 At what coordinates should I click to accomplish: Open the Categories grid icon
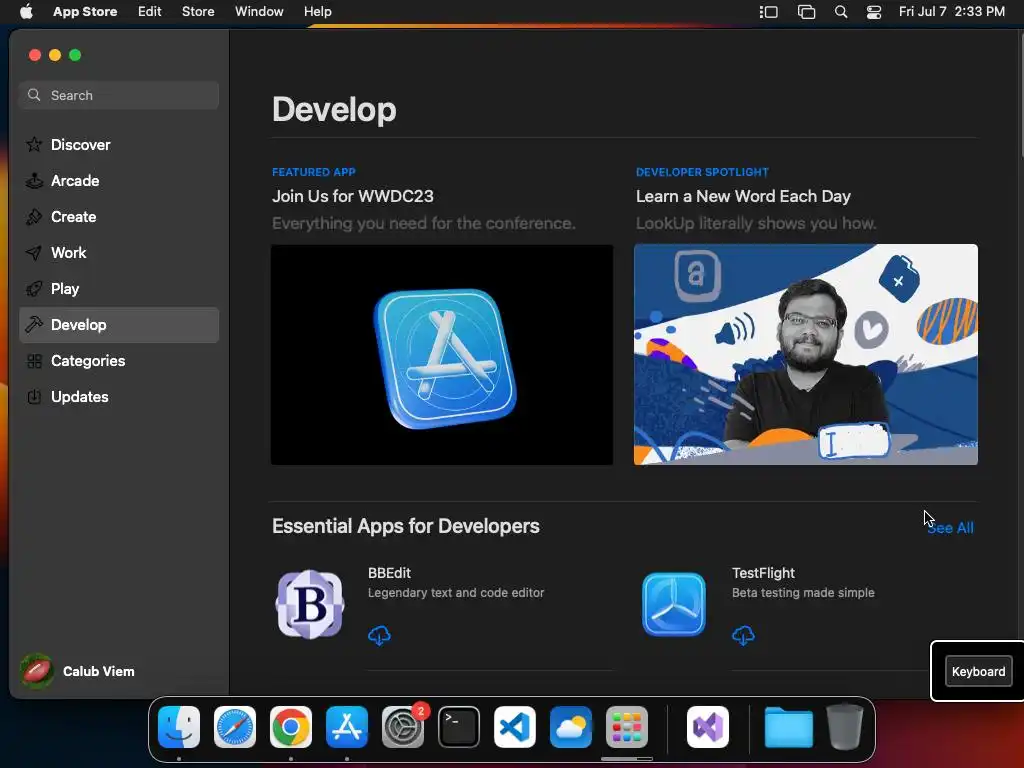pos(34,360)
